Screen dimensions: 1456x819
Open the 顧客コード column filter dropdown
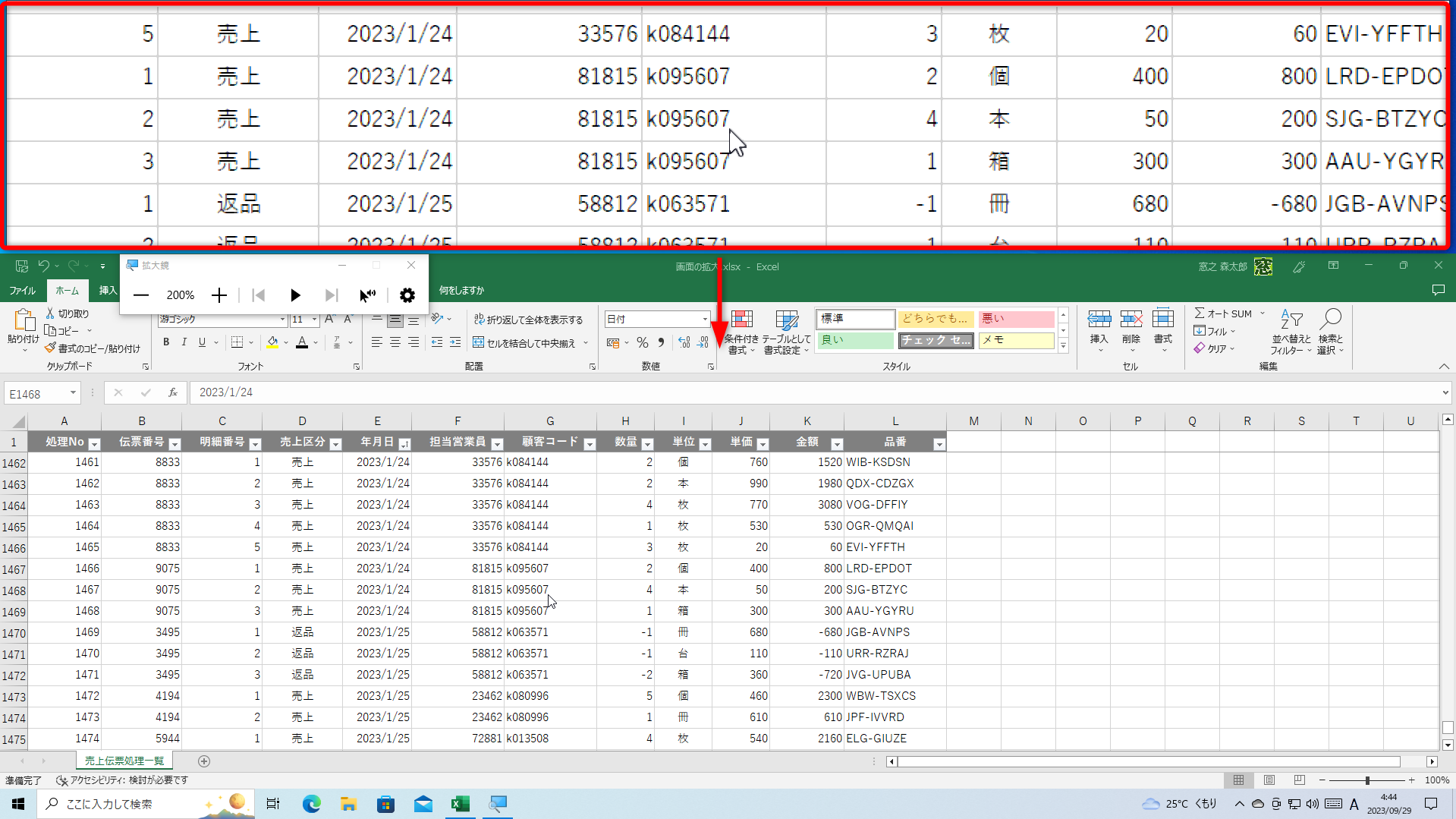click(x=590, y=444)
